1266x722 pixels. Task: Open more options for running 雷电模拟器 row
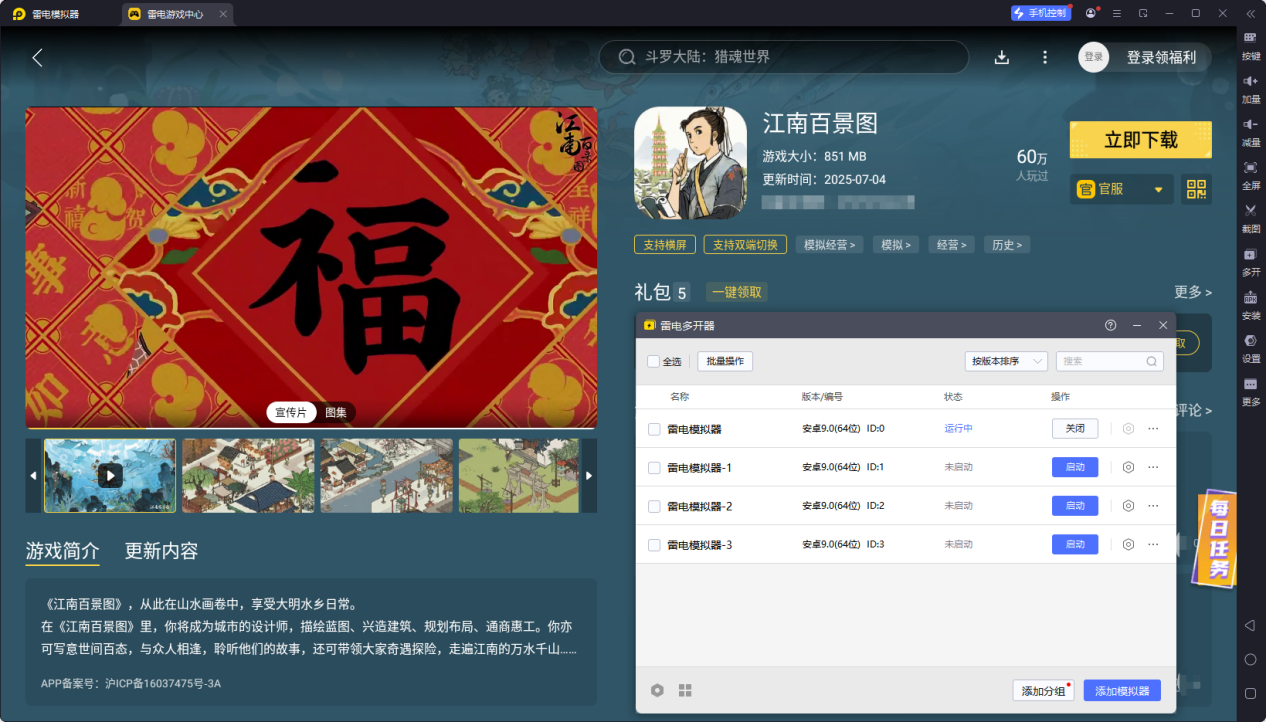click(x=1153, y=429)
